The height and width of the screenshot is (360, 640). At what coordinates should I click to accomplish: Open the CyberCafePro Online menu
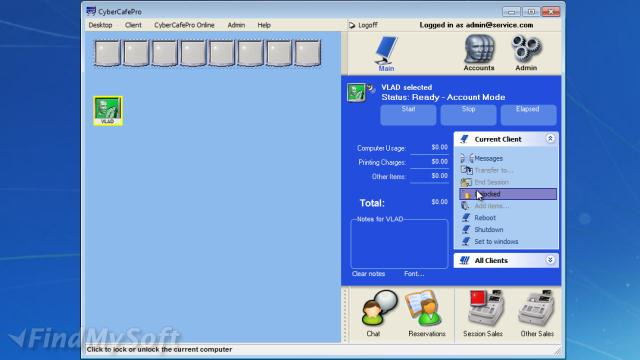(184, 25)
